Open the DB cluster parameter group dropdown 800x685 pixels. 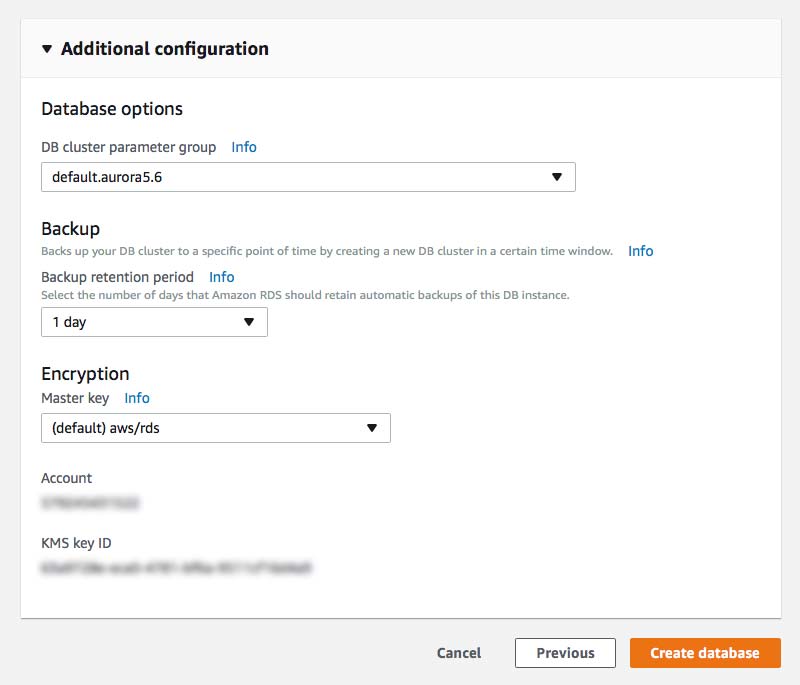point(308,177)
